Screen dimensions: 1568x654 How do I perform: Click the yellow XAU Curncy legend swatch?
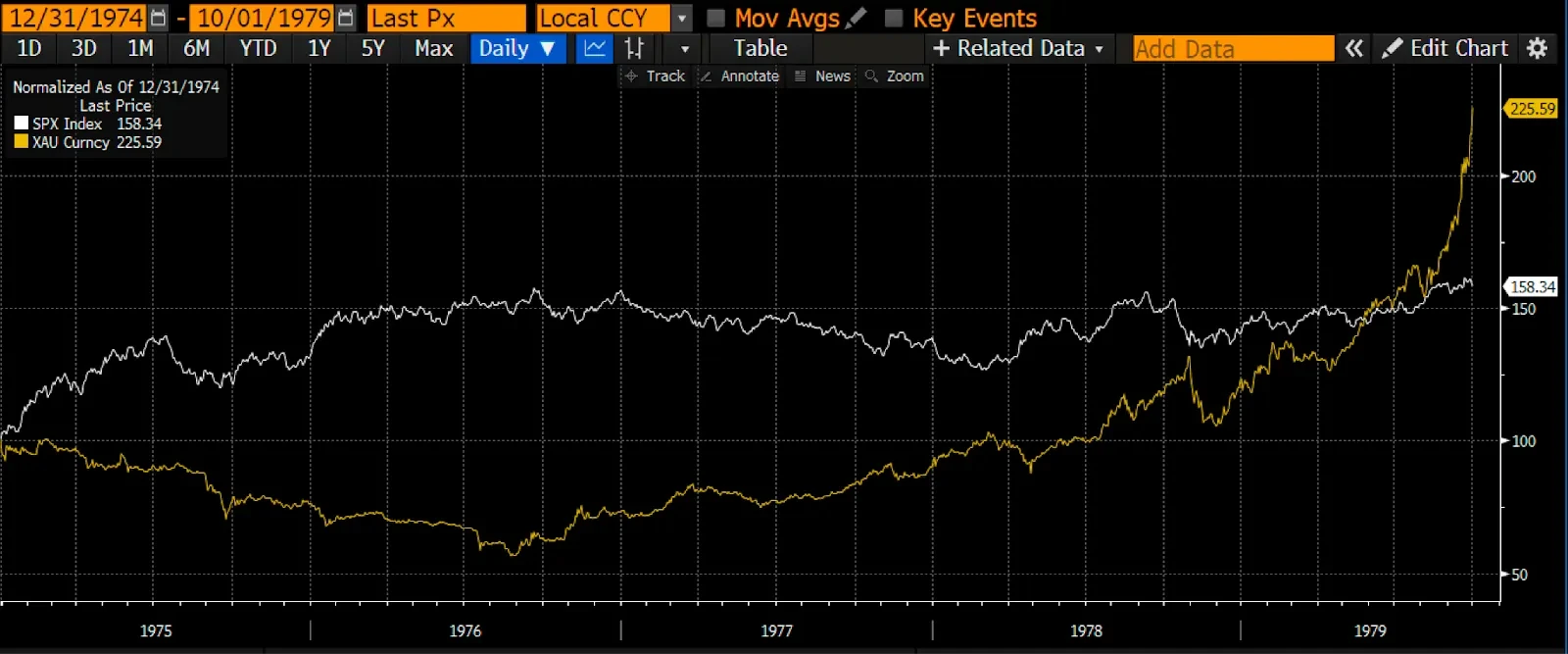(x=22, y=142)
